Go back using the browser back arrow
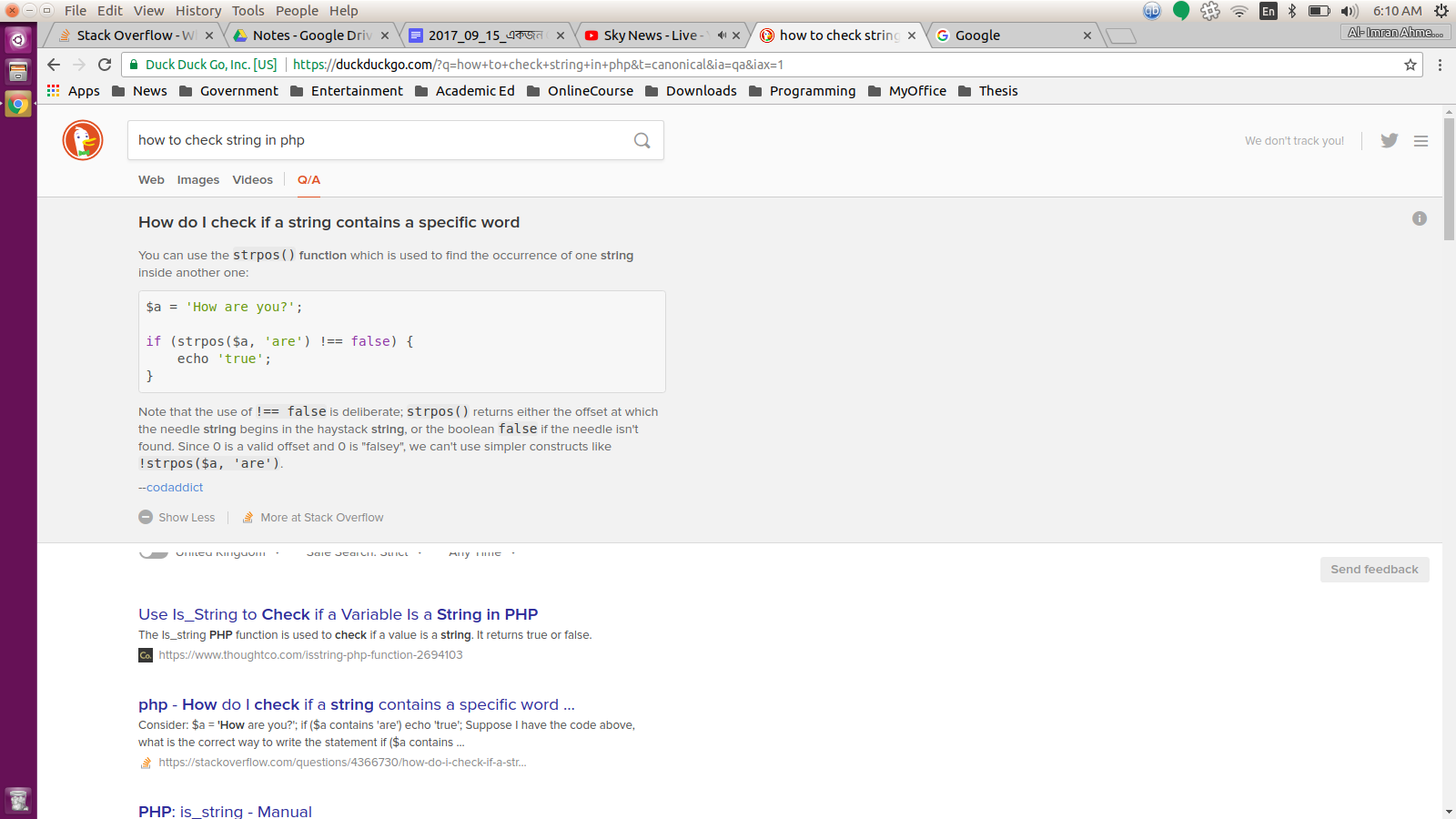Viewport: 1456px width, 819px height. pos(54,65)
